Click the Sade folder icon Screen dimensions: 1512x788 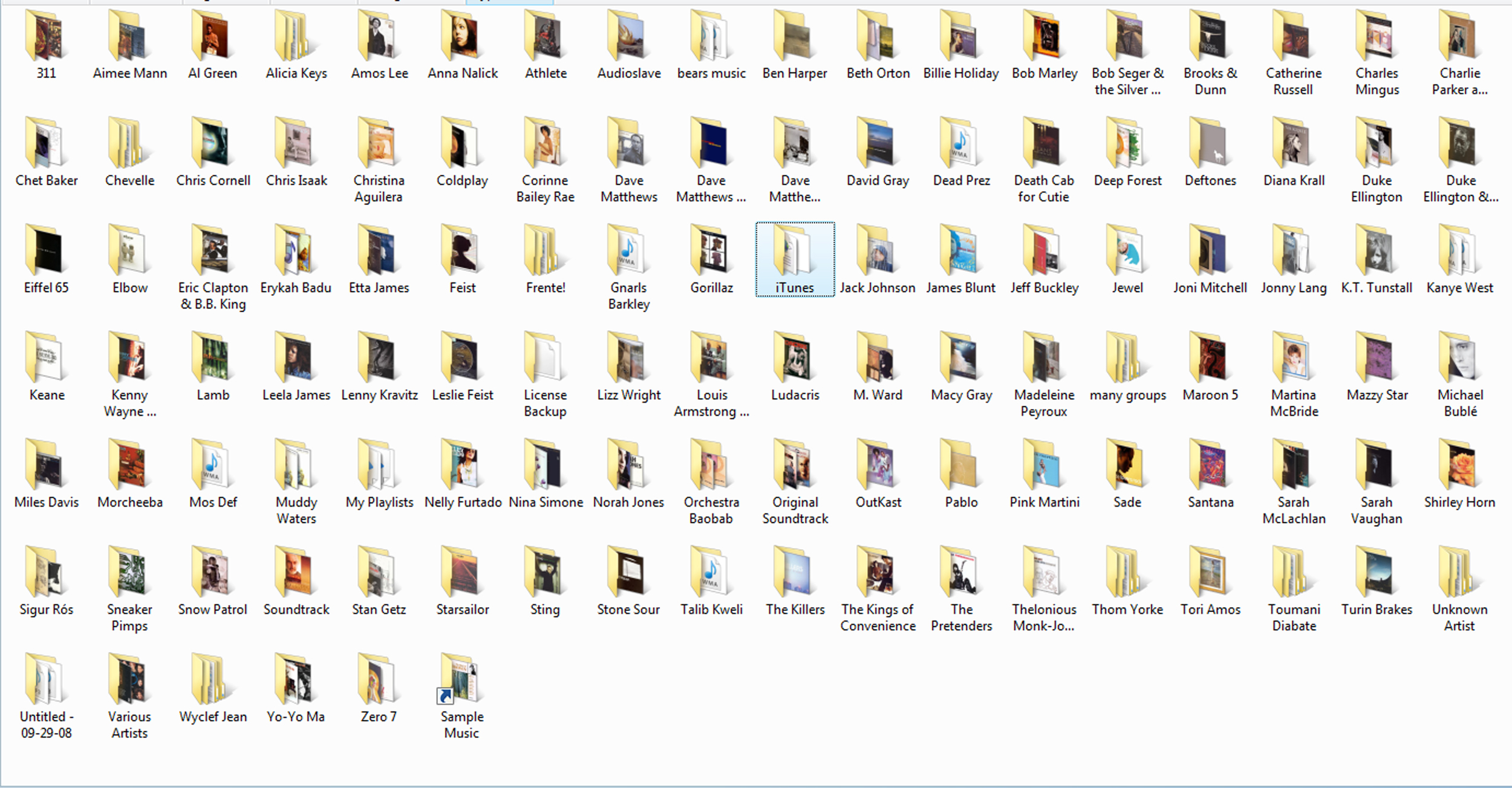(1127, 464)
